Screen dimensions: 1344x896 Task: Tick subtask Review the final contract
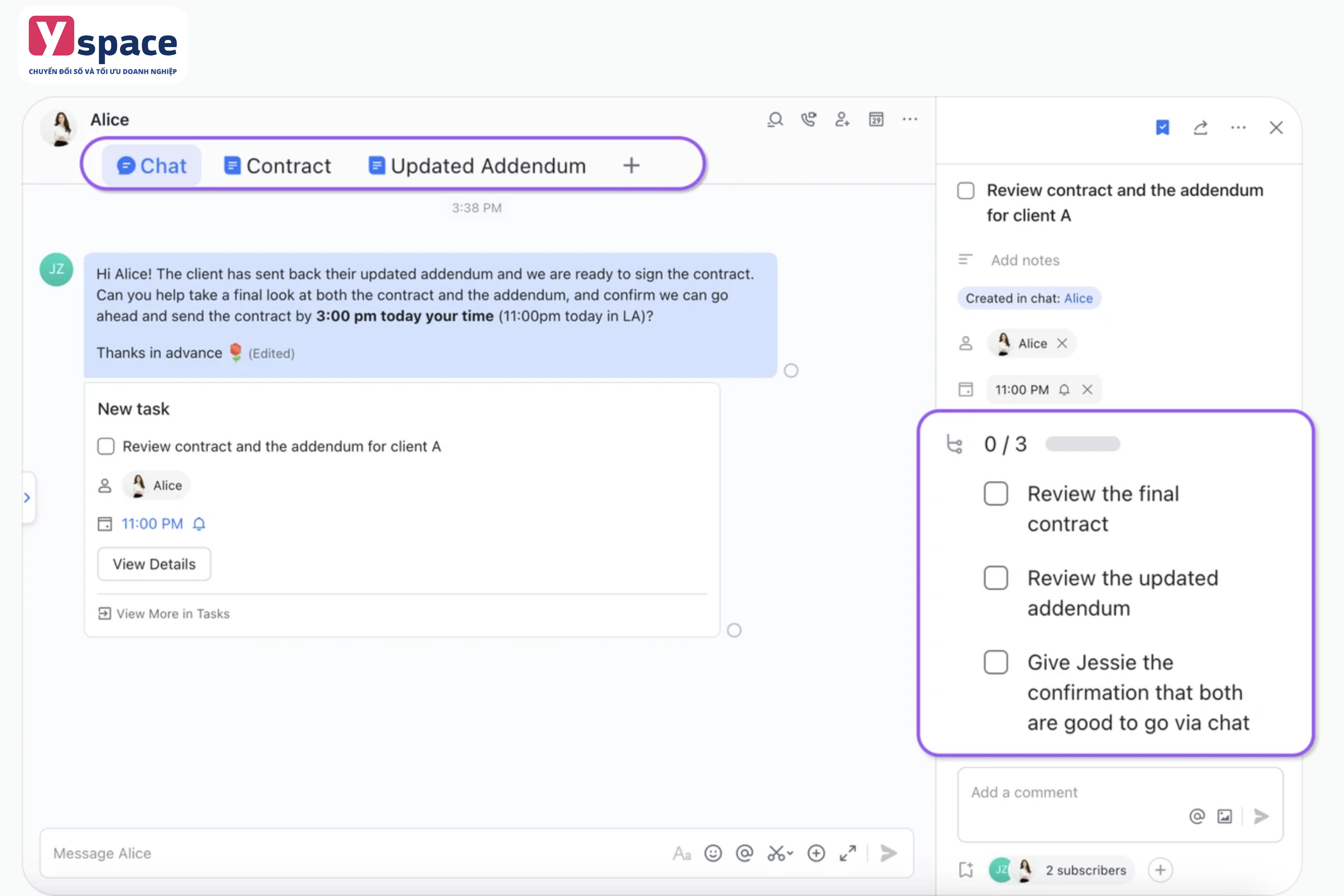point(996,494)
